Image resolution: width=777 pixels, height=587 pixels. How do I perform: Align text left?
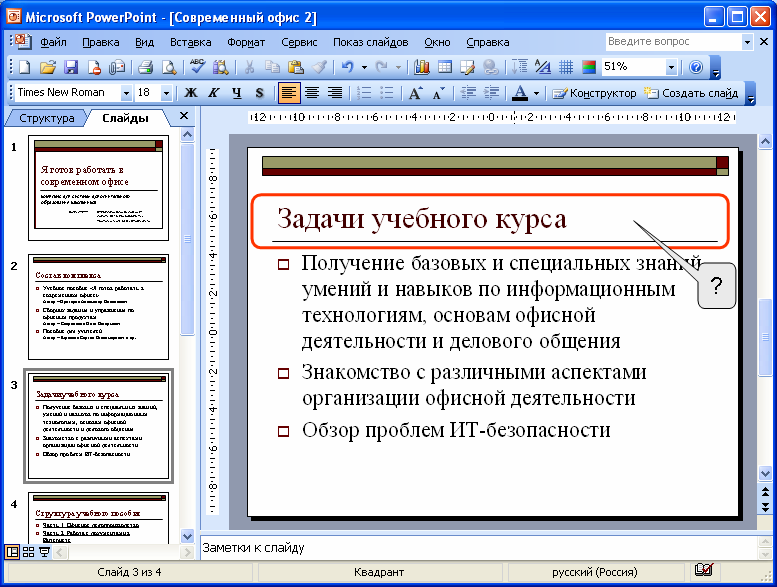click(289, 93)
